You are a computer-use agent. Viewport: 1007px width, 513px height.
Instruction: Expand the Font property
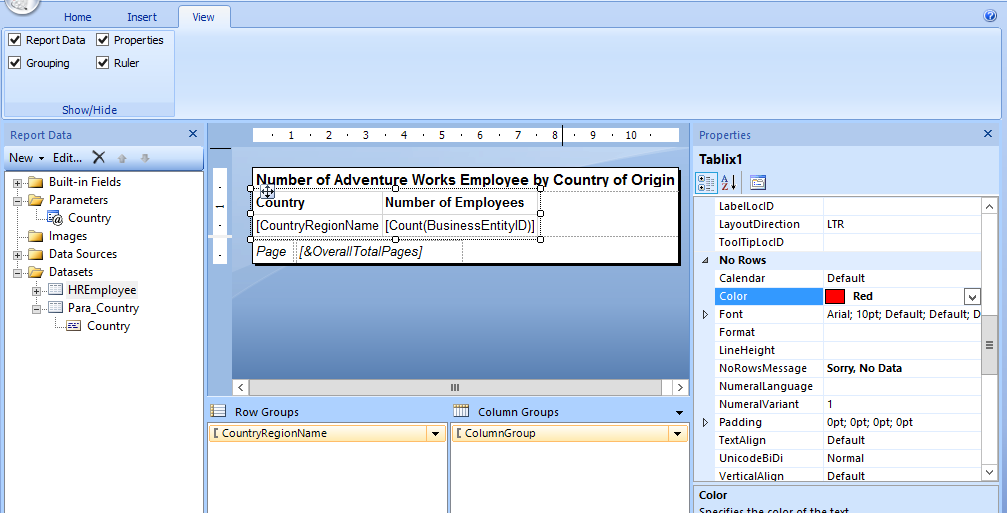click(x=705, y=315)
